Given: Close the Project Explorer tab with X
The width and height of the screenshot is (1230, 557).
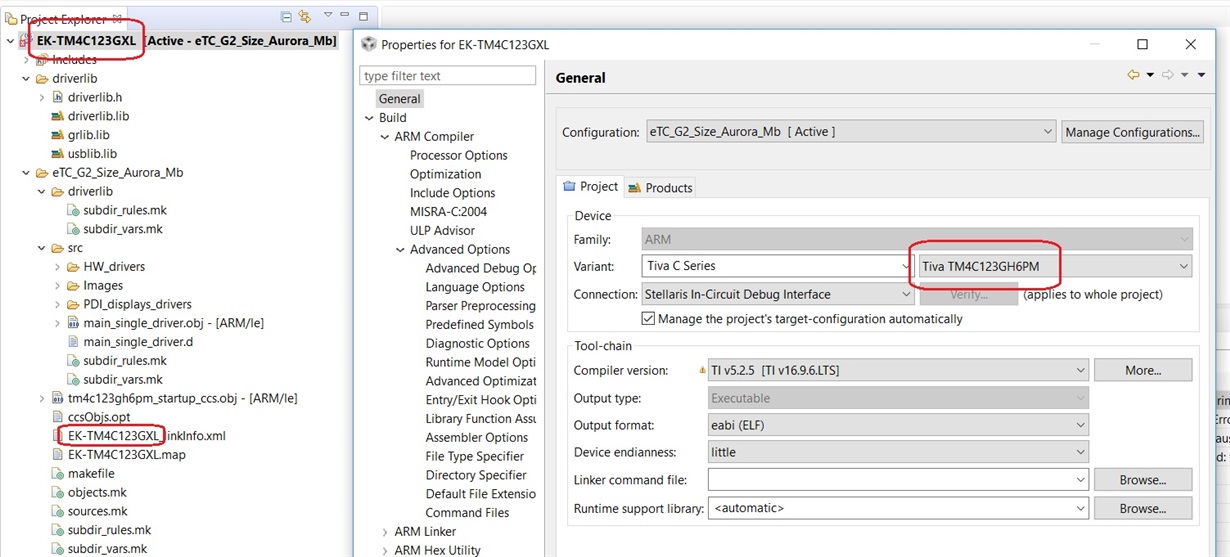Looking at the screenshot, I should (x=117, y=19).
